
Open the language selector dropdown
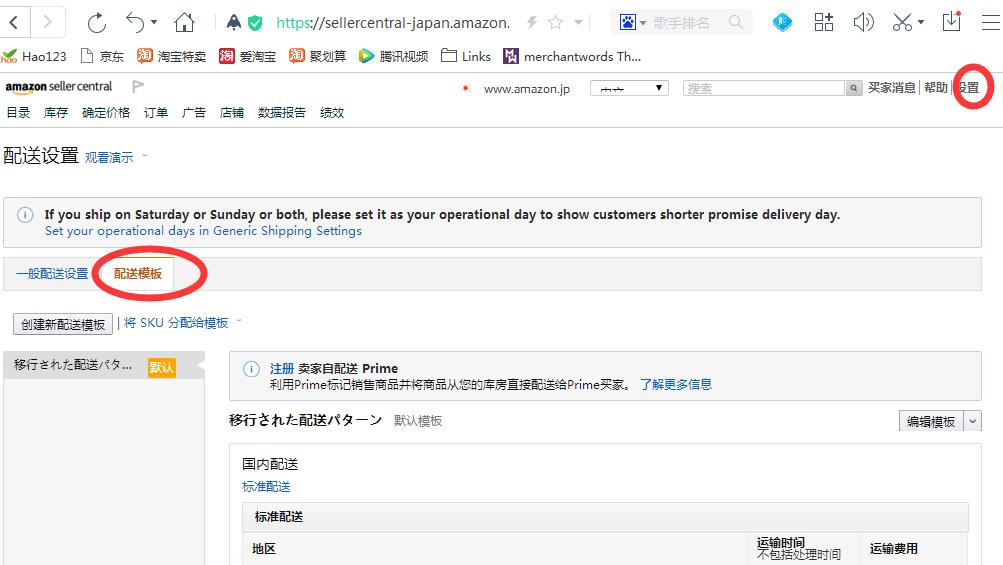coord(629,88)
